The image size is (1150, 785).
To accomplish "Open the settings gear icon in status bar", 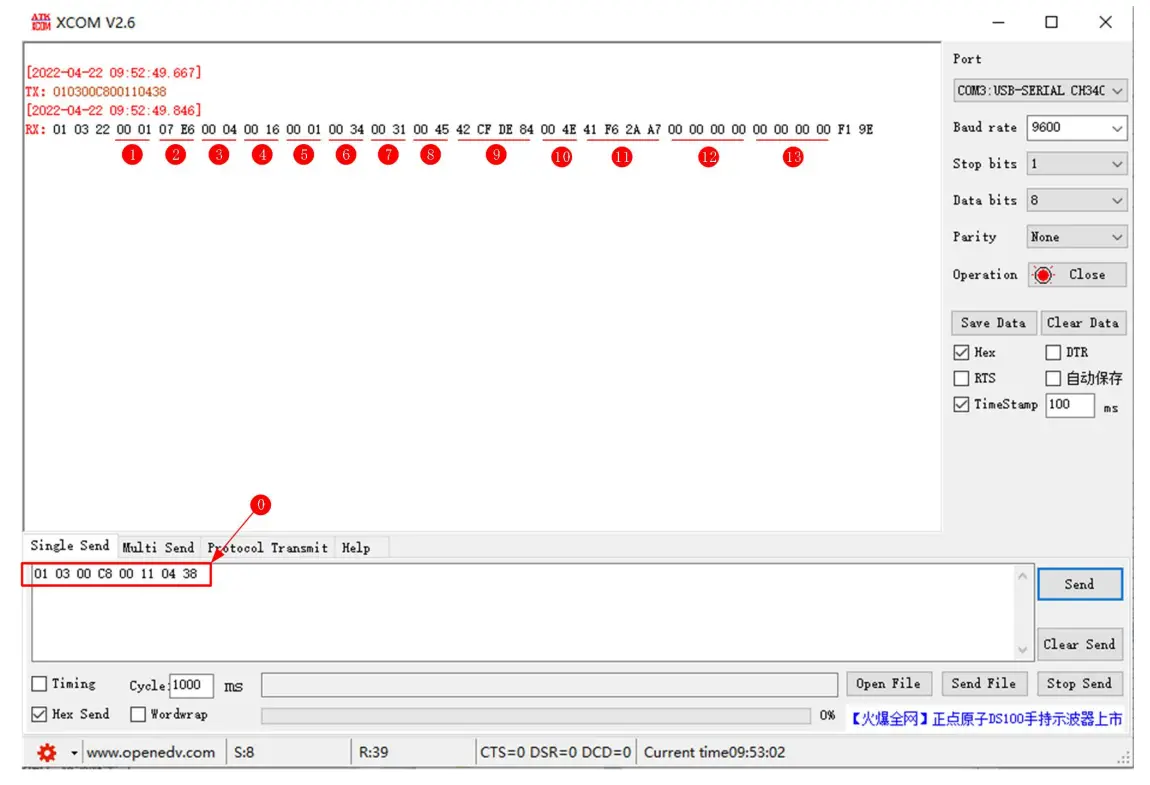I will [47, 752].
